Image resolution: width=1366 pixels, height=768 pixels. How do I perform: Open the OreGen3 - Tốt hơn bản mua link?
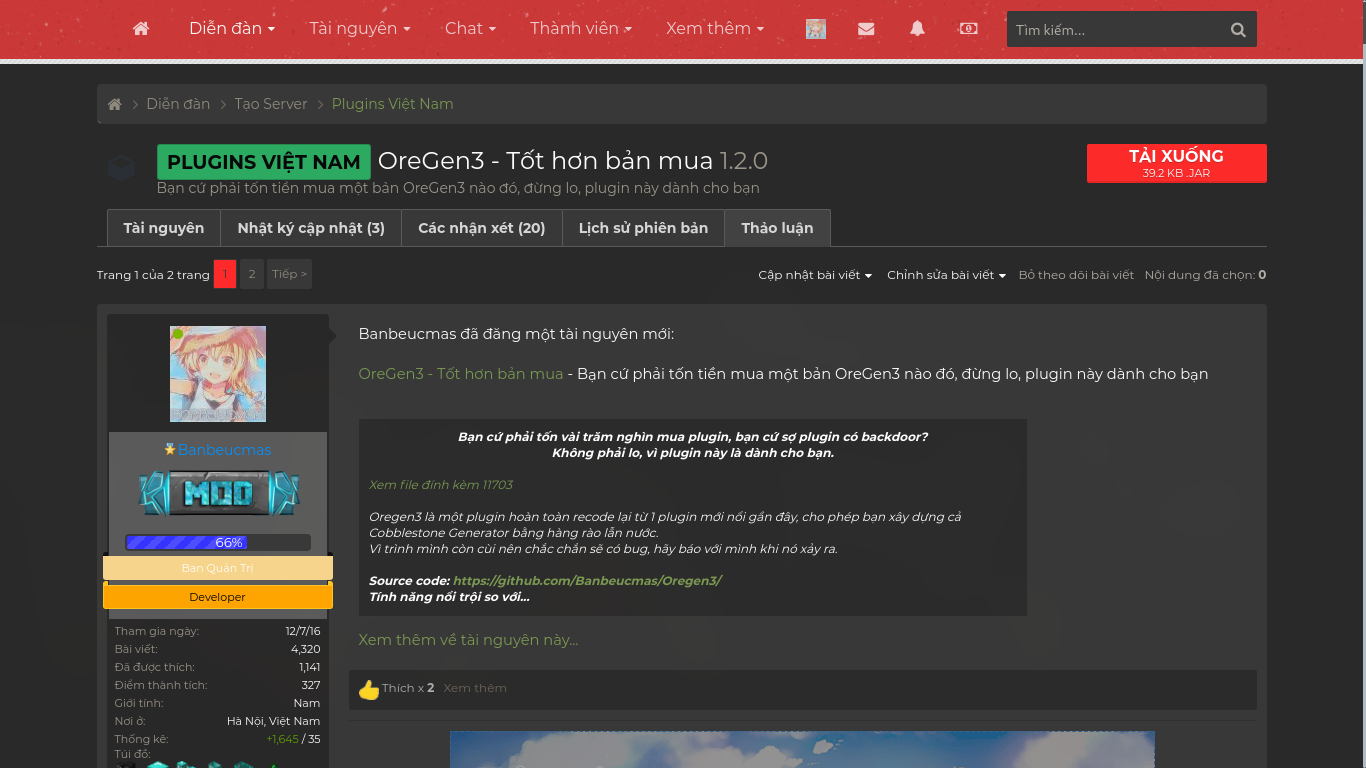tap(461, 374)
